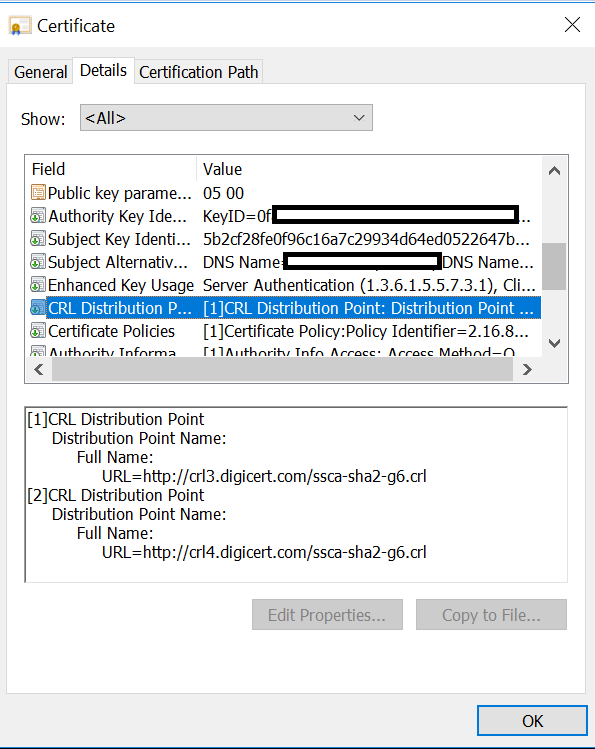Click the field list scroll up arrow
595x749 pixels.
click(x=554, y=171)
